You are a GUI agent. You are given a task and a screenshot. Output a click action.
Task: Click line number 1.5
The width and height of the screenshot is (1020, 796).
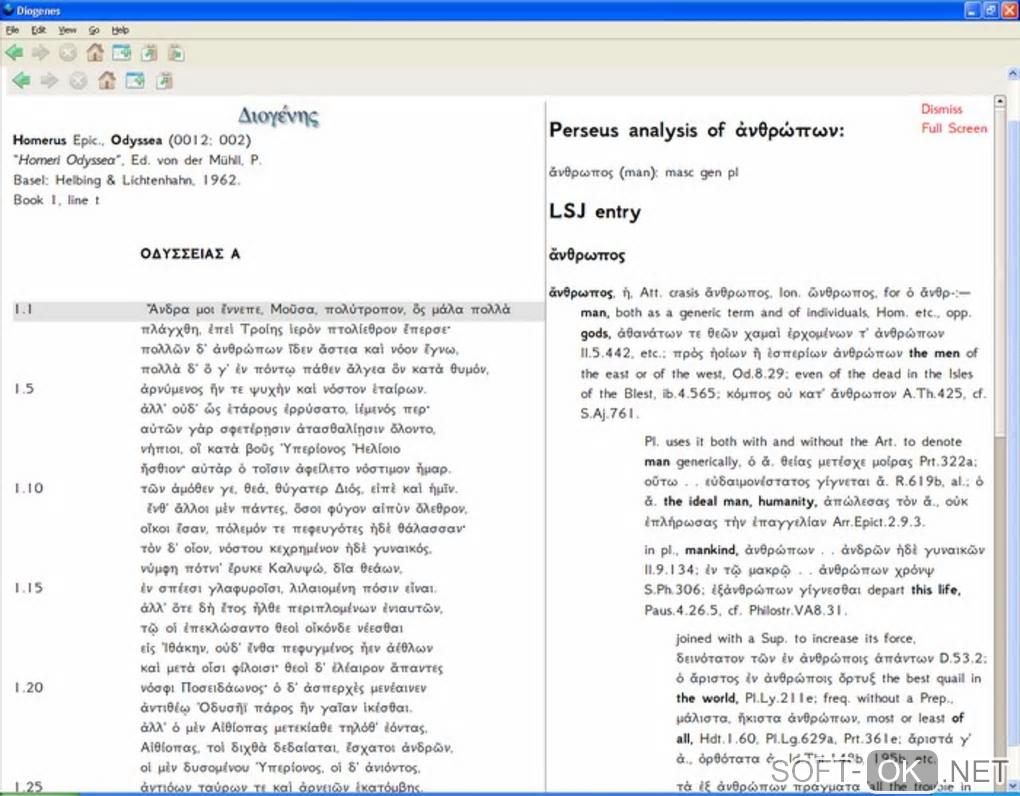24,389
